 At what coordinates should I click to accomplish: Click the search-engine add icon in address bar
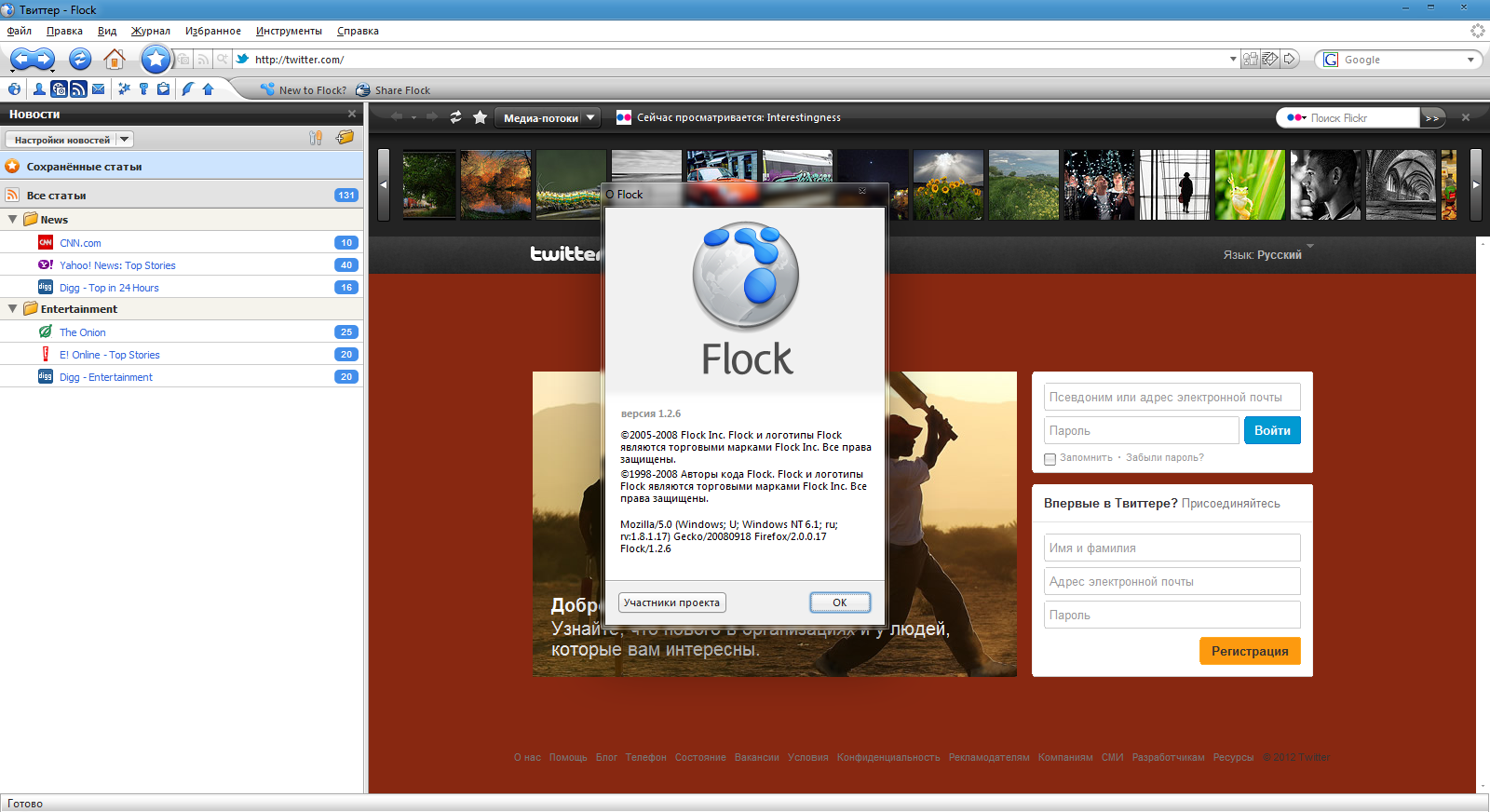pyautogui.click(x=222, y=60)
